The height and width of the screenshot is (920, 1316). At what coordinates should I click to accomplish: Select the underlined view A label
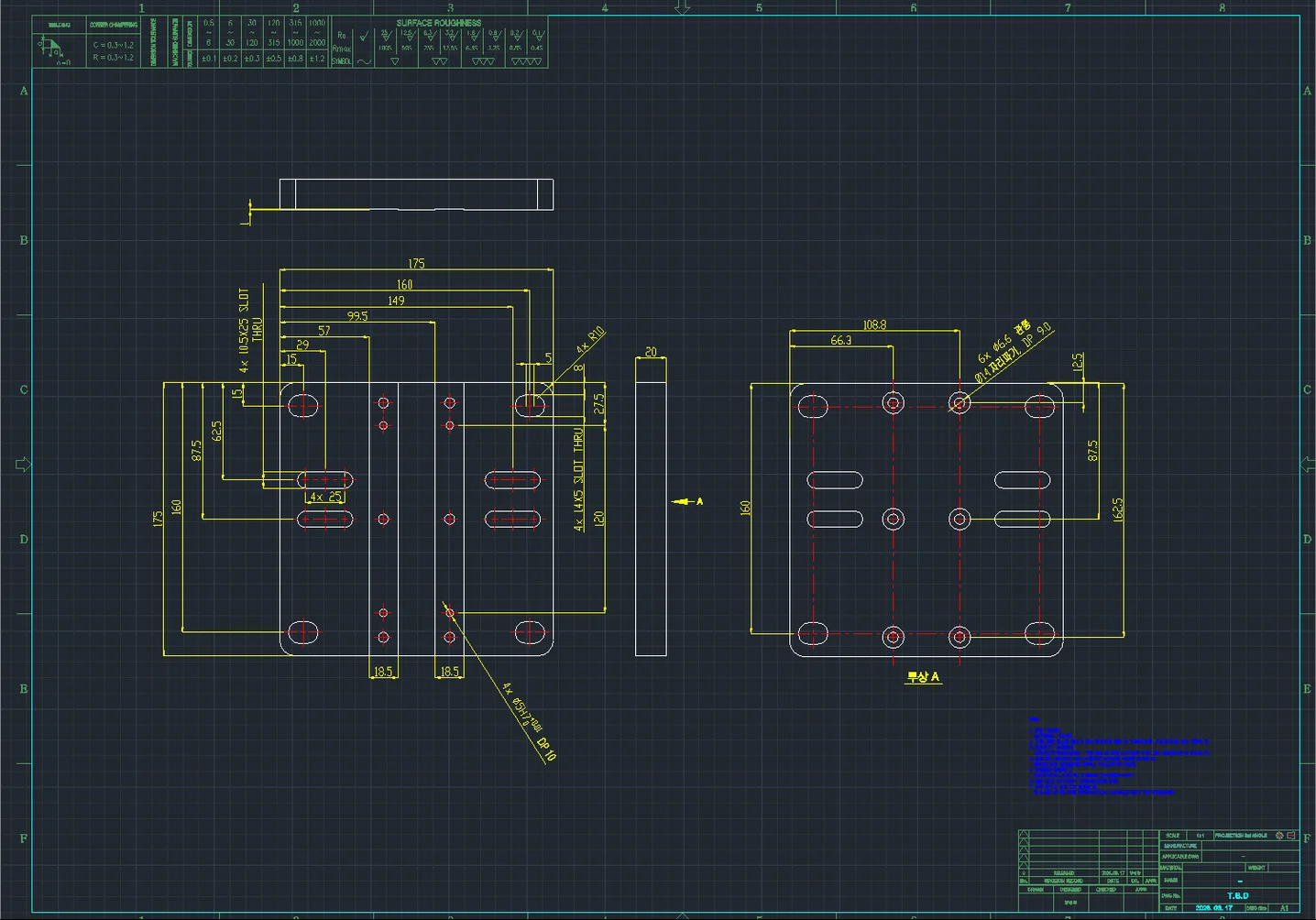tap(923, 677)
